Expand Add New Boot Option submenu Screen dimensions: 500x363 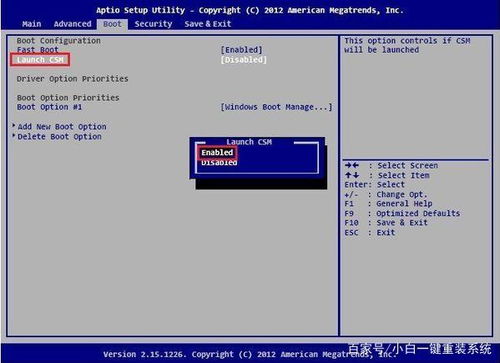click(x=62, y=127)
